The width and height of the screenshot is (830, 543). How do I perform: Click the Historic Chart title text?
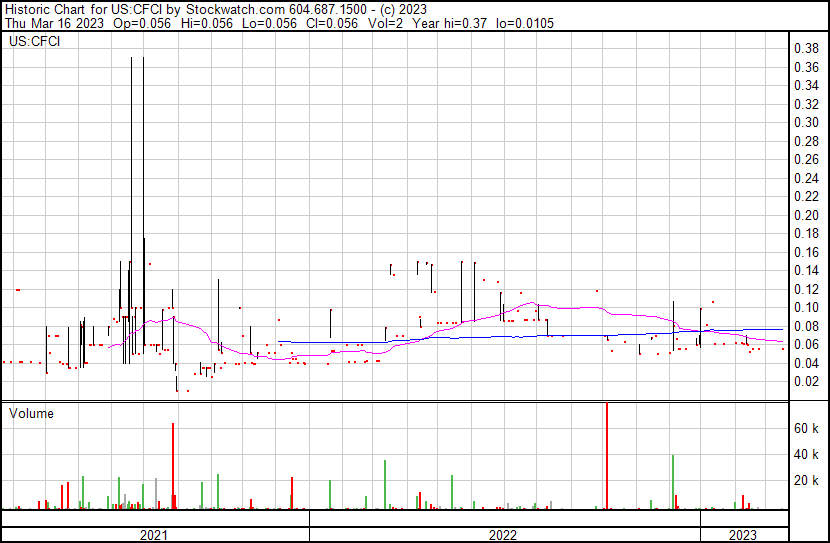pyautogui.click(x=45, y=8)
